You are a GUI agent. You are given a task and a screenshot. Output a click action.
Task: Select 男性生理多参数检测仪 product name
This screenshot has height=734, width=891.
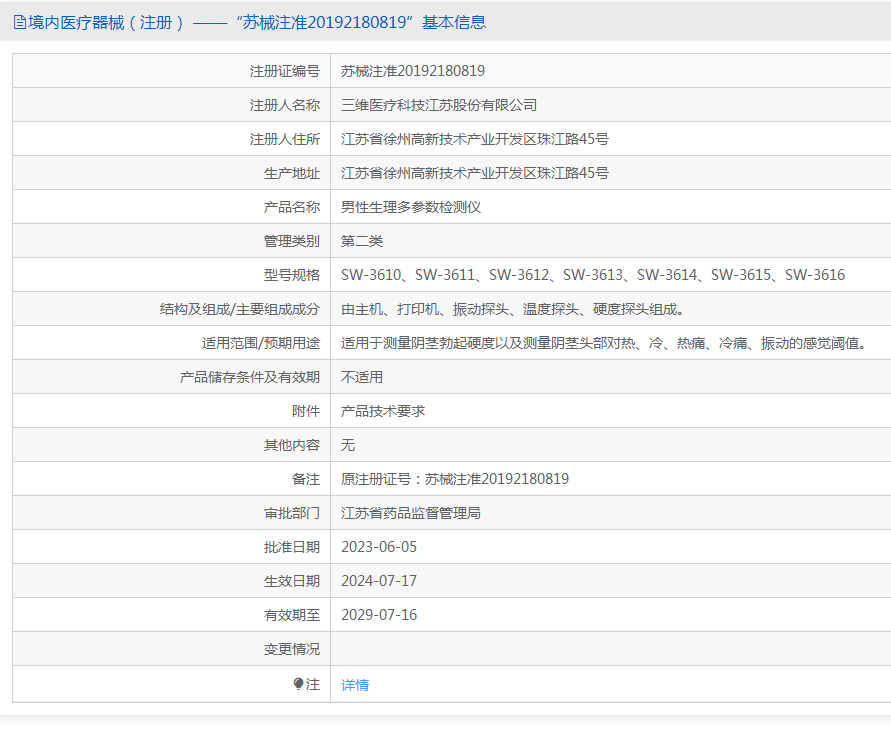click(x=411, y=207)
